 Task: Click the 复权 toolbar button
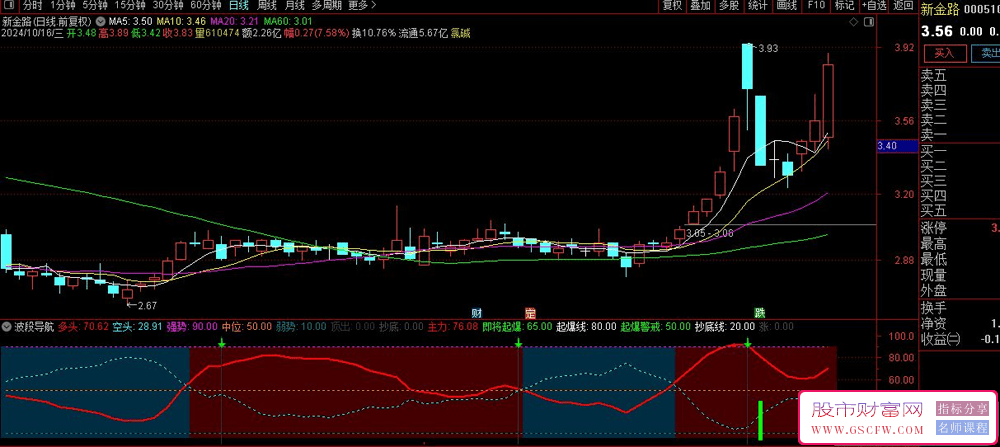pos(672,6)
